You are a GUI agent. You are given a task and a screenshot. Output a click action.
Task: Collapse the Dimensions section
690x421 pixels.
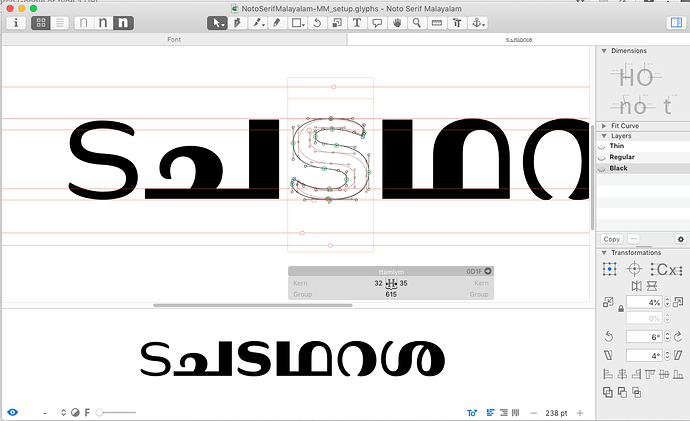coord(604,51)
